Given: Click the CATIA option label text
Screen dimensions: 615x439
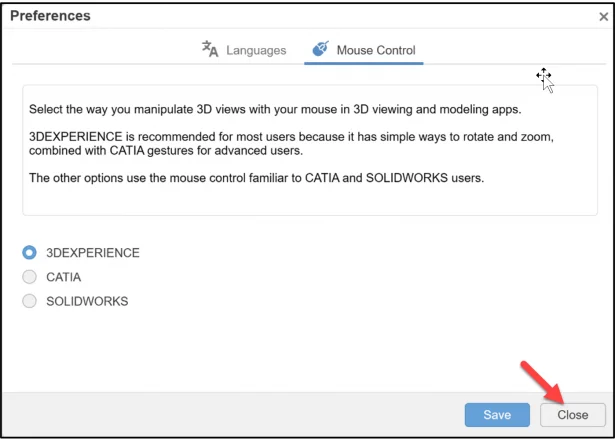Looking at the screenshot, I should (64, 277).
